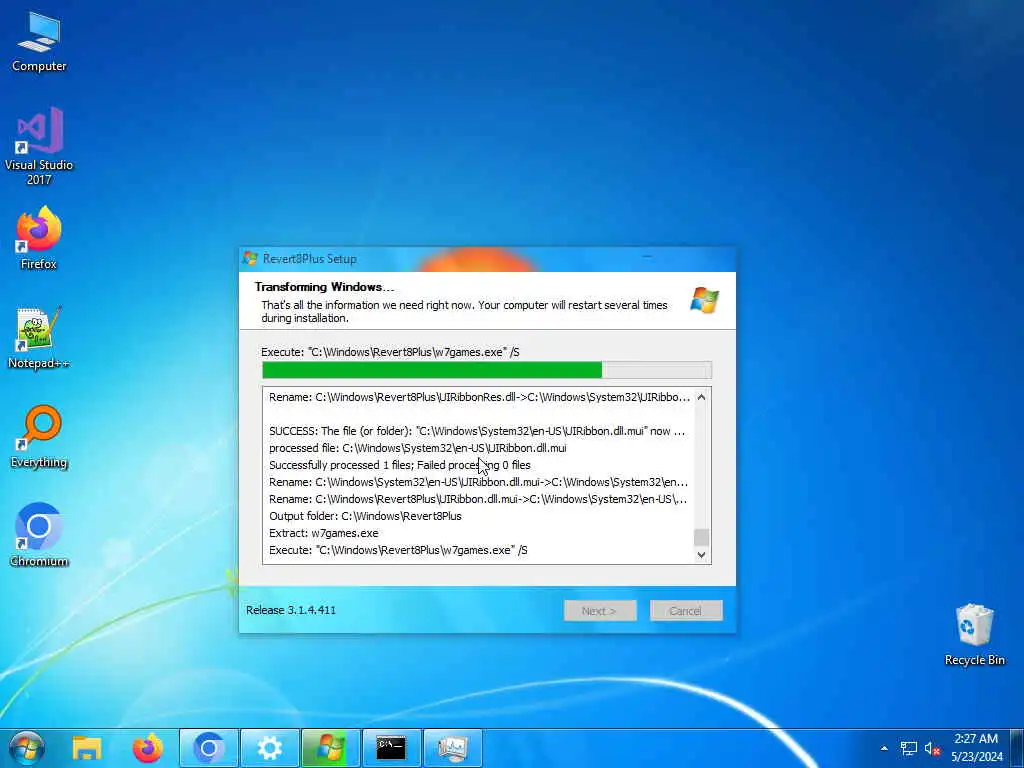Select the Visual Studio 2017 desktop shortcut
Image resolution: width=1024 pixels, height=768 pixels.
pos(39,146)
